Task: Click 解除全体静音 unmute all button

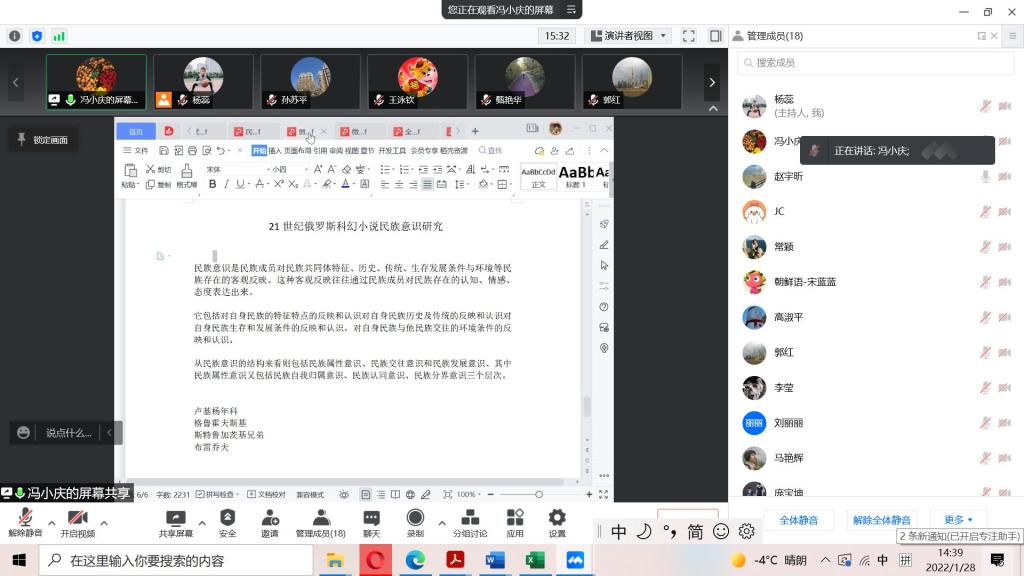Action: [881, 520]
